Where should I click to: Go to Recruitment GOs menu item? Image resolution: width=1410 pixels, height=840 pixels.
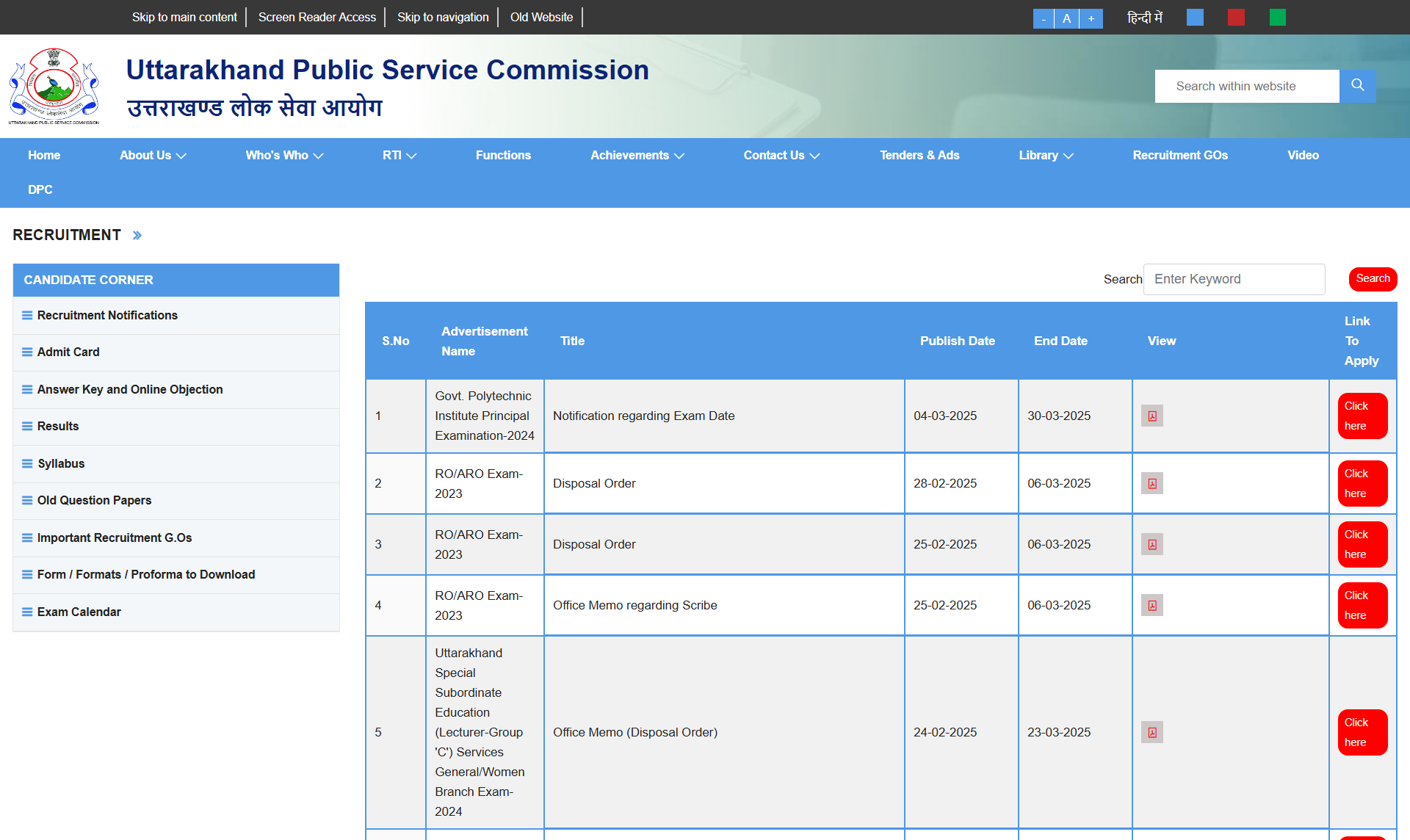pos(1180,156)
